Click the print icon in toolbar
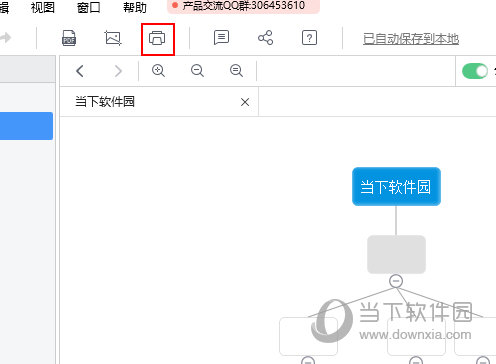The width and height of the screenshot is (496, 364). pyautogui.click(x=157, y=38)
